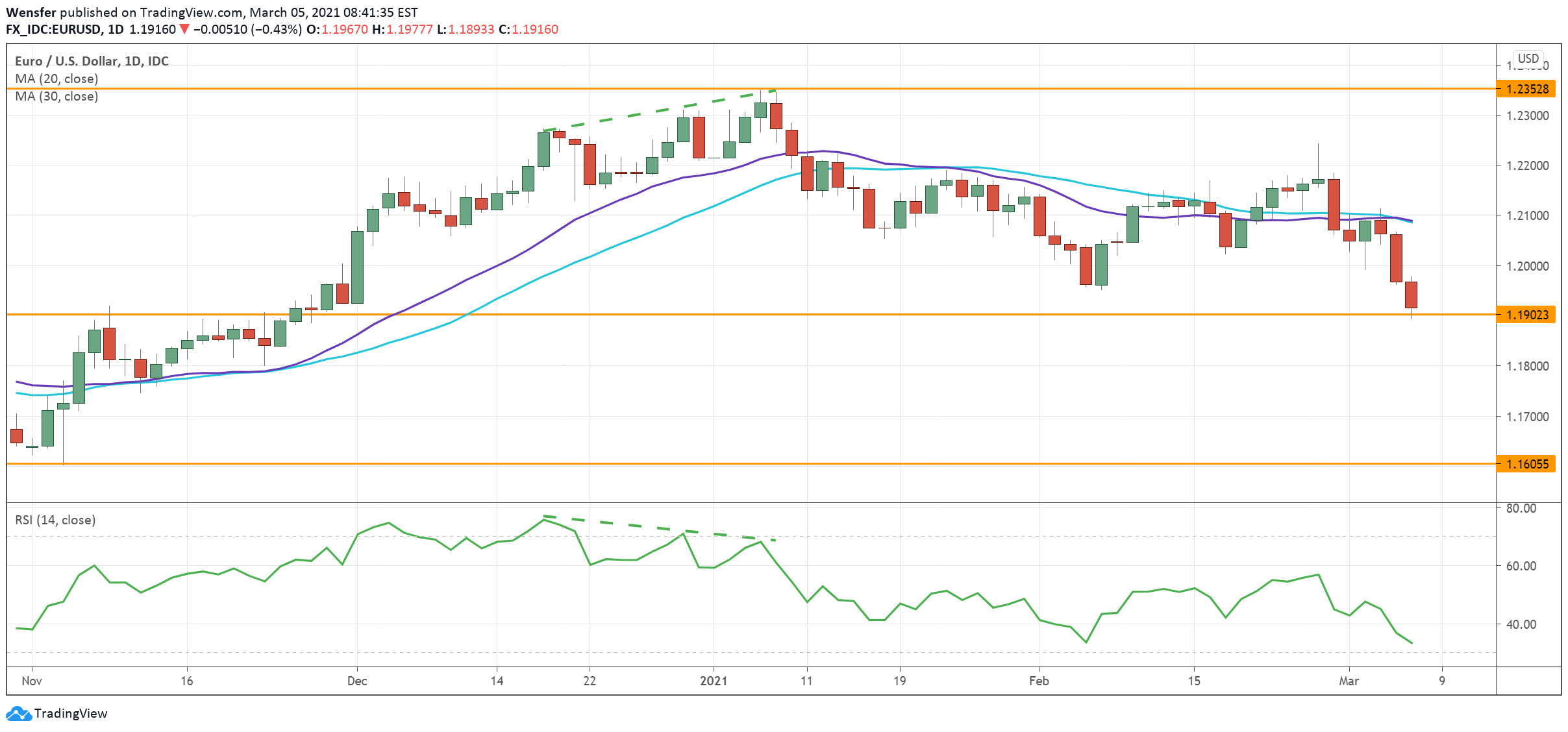The width and height of the screenshot is (1568, 732).
Task: Click the last red candlestick near 1.19023
Action: pos(1411,295)
